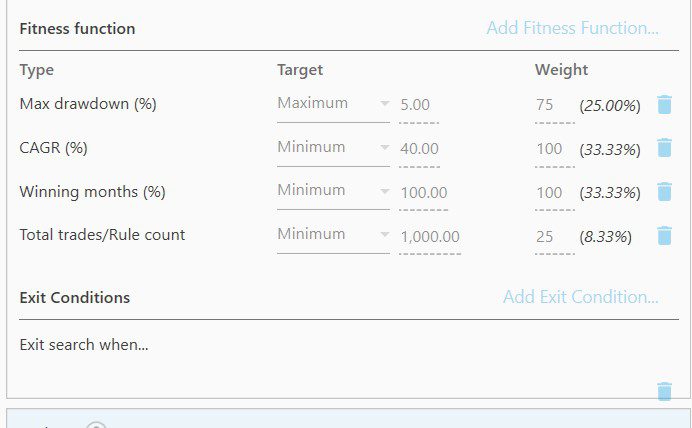Expand the CAGR Minimum dropdown
This screenshot has height=428, width=692.
[x=333, y=148]
